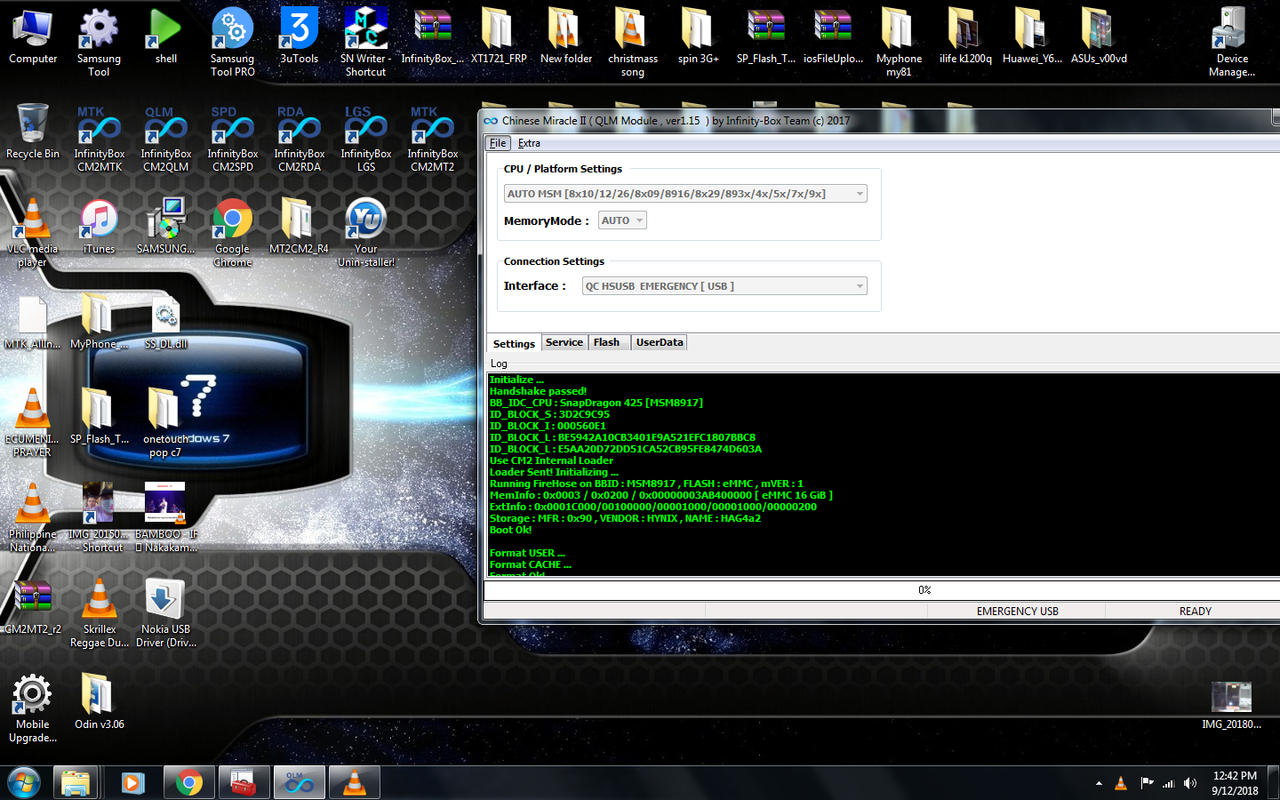Select the Recycle Bin icon
1280x800 pixels.
[32, 131]
